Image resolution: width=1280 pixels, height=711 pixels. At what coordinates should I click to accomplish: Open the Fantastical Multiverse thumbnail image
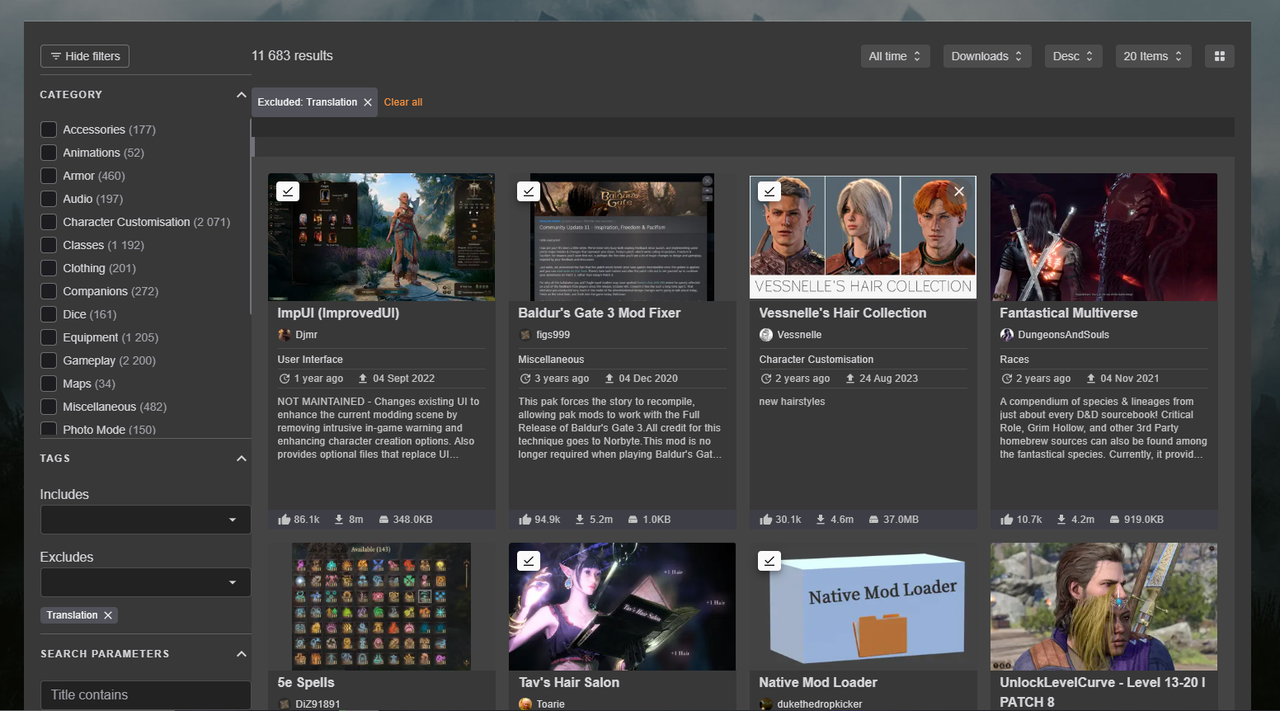1104,237
